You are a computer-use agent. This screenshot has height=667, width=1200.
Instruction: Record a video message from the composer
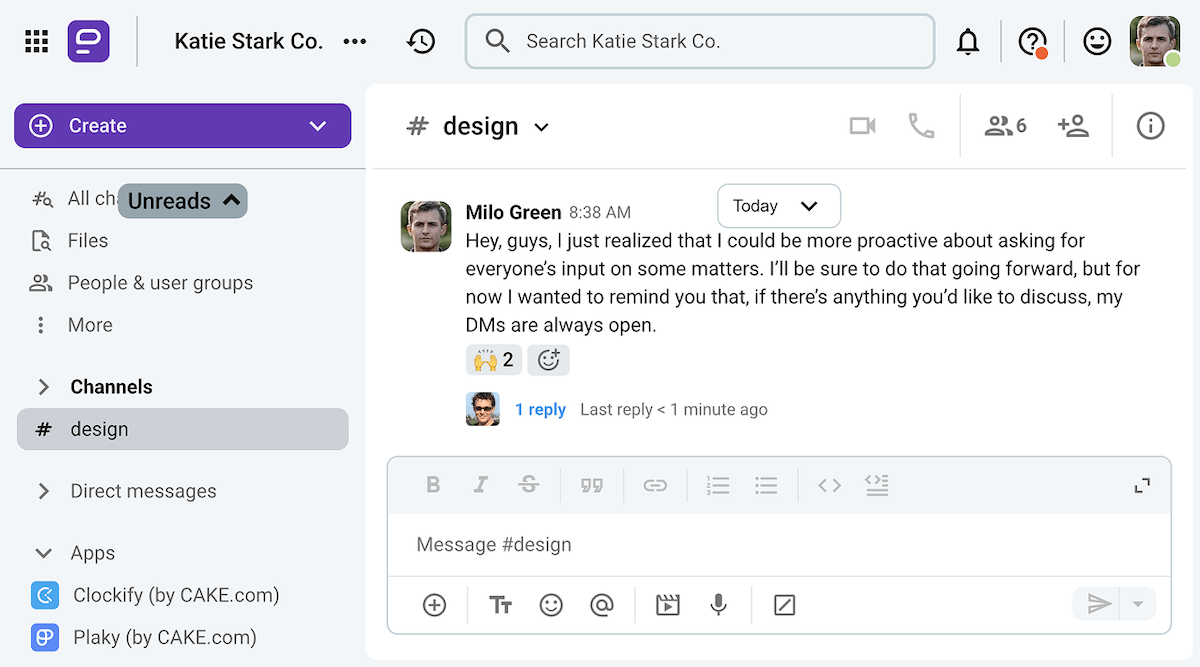point(667,604)
